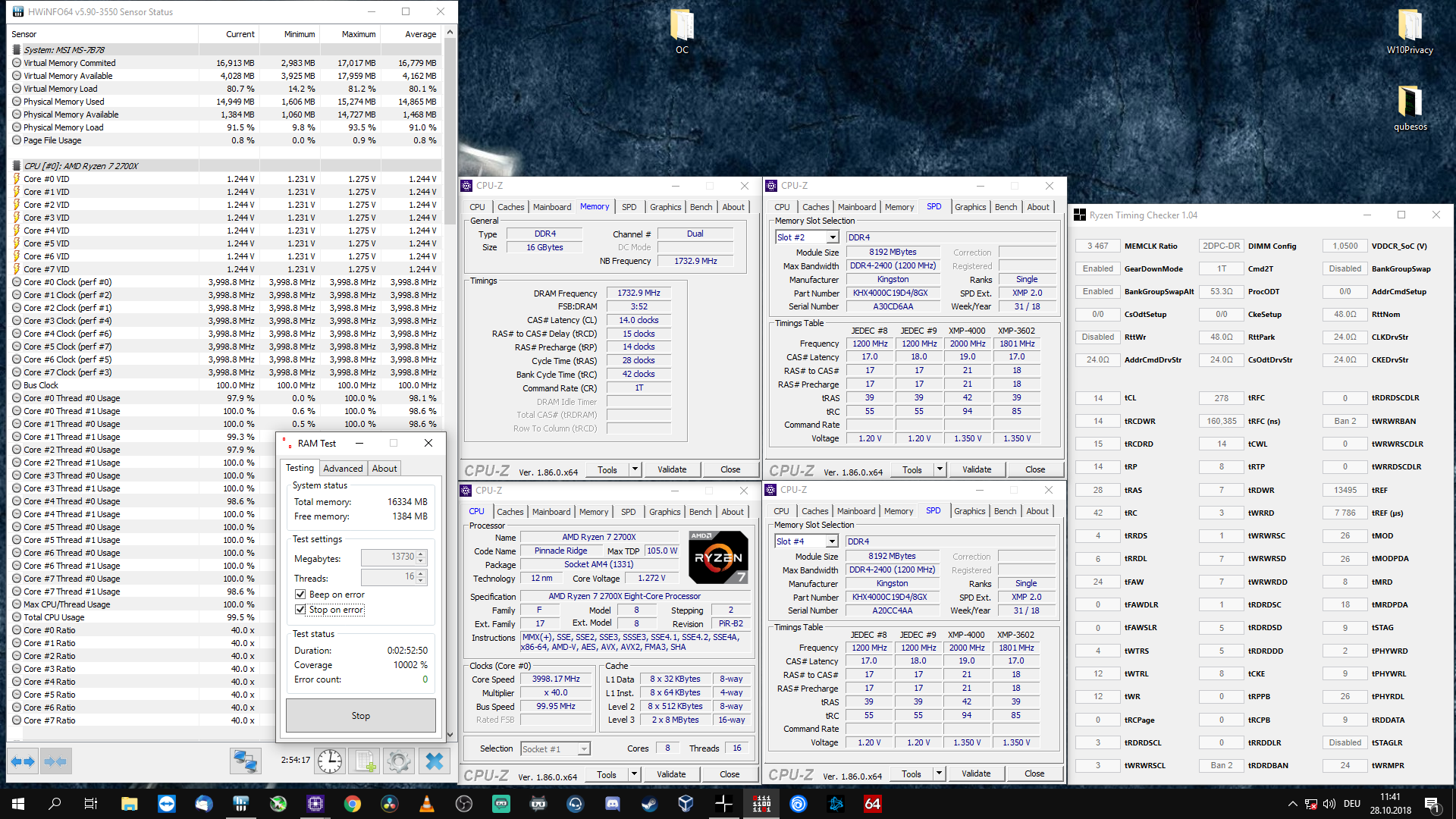1456x819 pixels.
Task: Click the expand columns arrows icon
Action: 22,761
